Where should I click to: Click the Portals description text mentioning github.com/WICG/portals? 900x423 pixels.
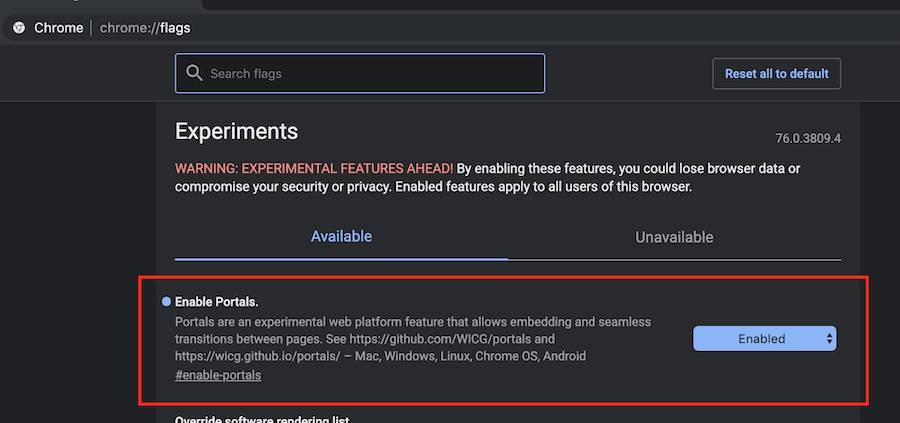413,339
